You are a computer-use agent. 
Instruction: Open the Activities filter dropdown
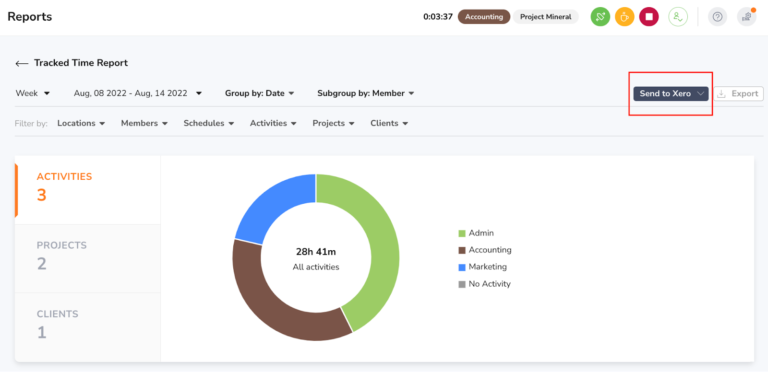(x=273, y=123)
